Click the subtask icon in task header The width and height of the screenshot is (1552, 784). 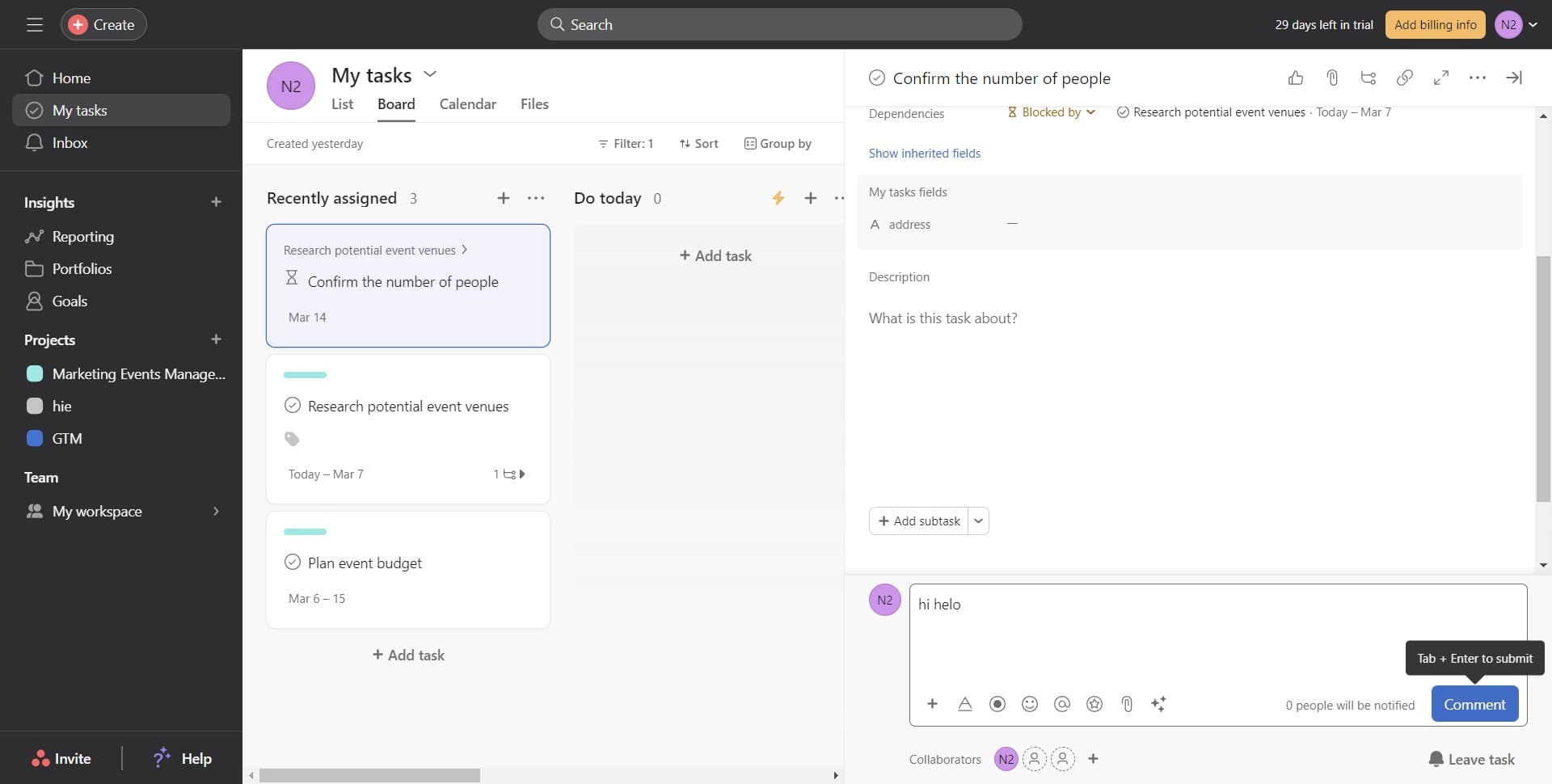(x=1369, y=78)
